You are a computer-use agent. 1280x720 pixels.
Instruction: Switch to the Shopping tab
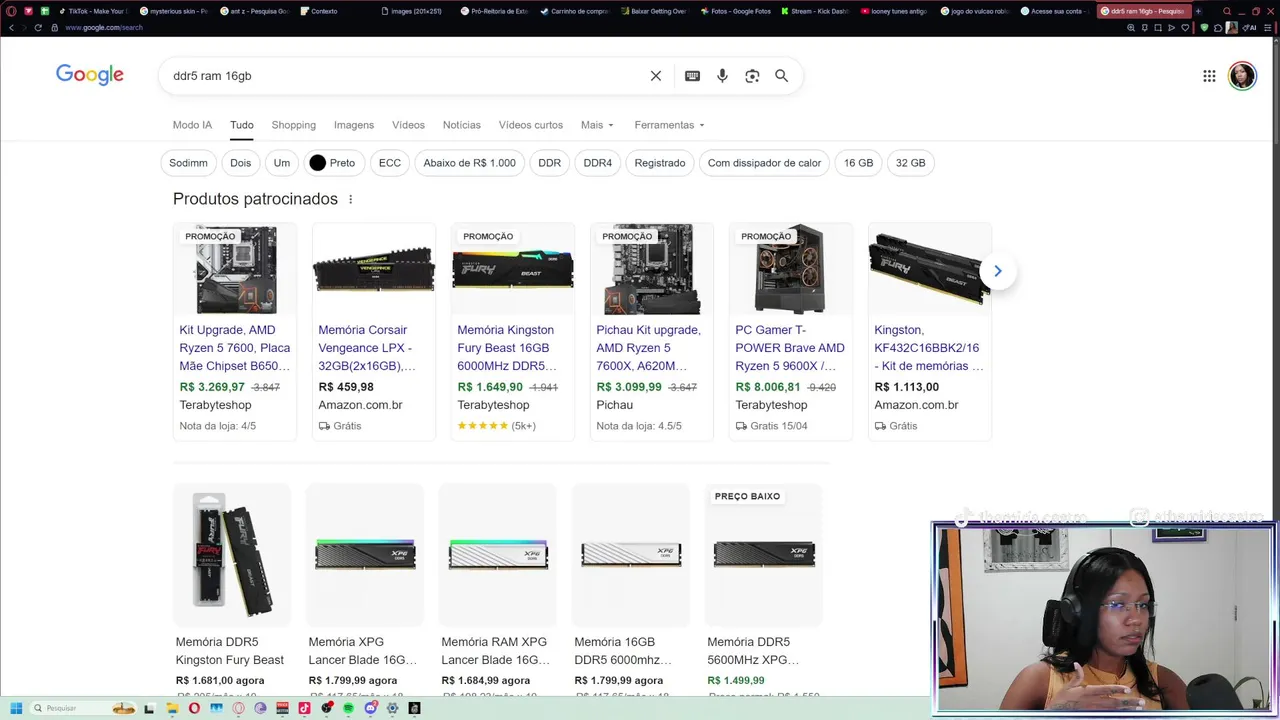tap(294, 125)
